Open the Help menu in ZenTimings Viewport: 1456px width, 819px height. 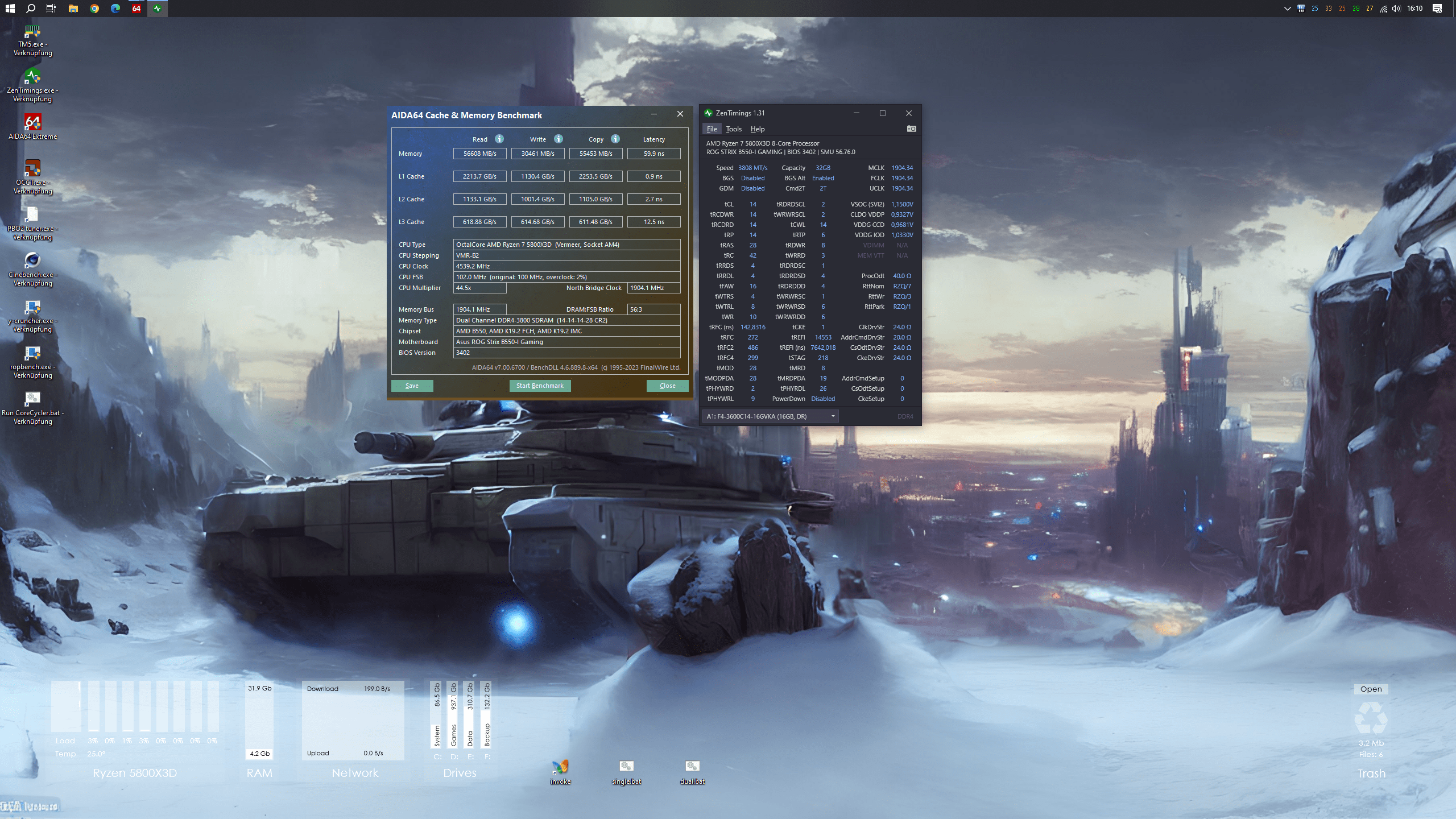757,129
